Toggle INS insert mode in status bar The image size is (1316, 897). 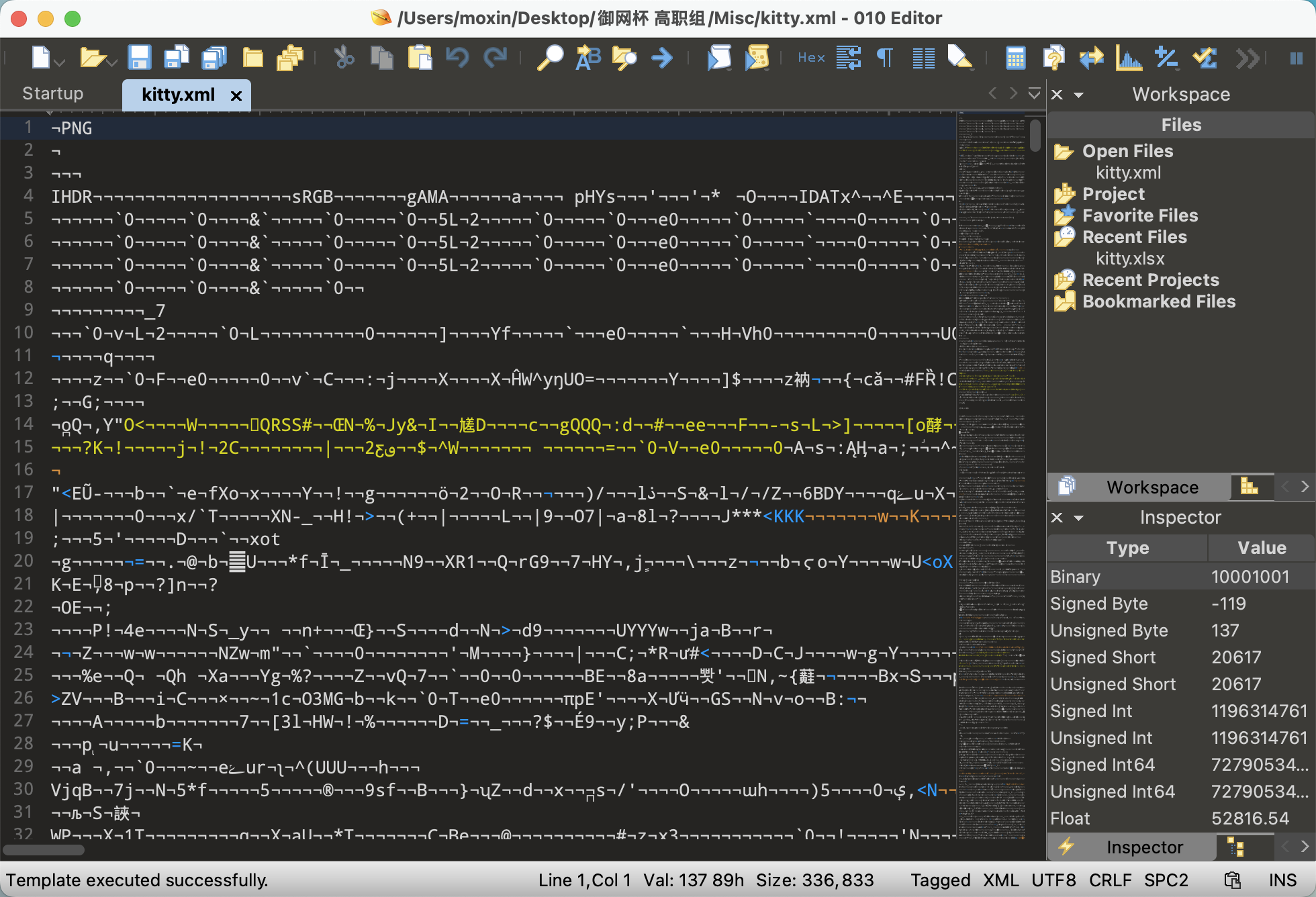pos(1282,880)
